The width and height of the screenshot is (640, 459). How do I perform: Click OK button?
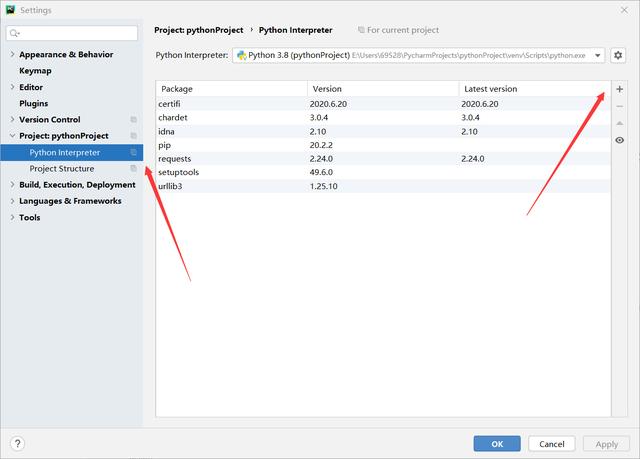pos(497,443)
